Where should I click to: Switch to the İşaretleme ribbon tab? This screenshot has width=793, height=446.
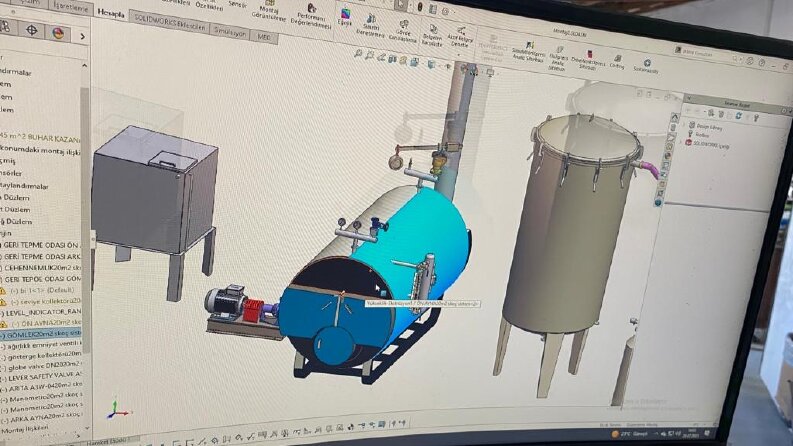tap(71, 8)
